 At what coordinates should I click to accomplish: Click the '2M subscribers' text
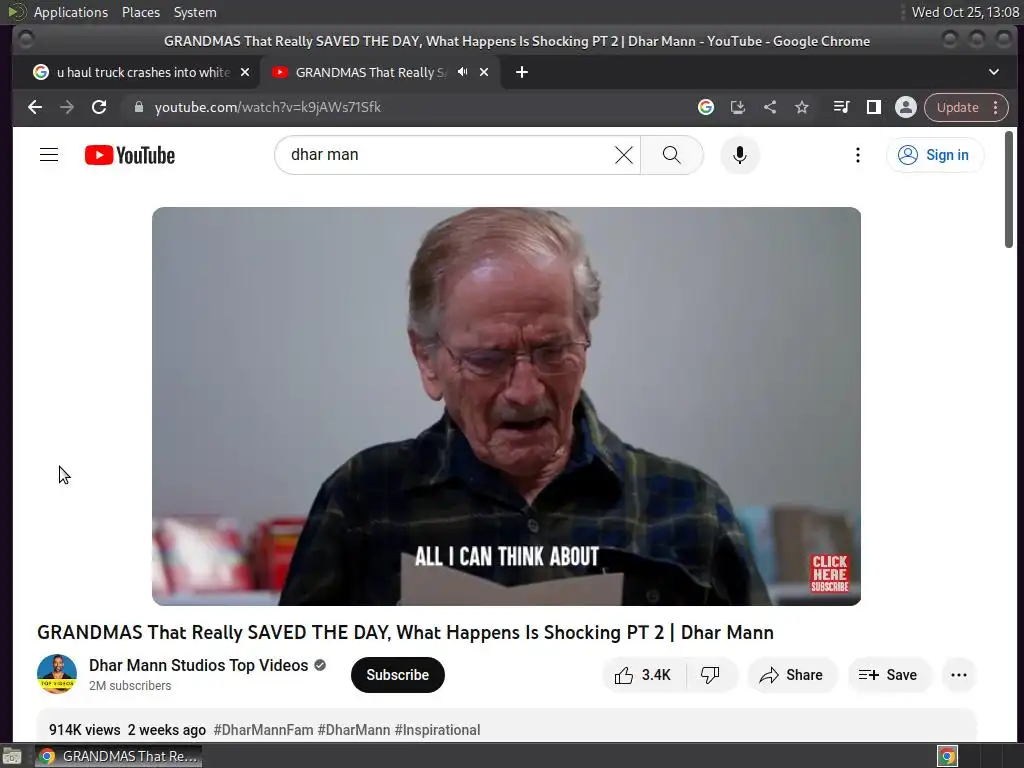coord(130,685)
